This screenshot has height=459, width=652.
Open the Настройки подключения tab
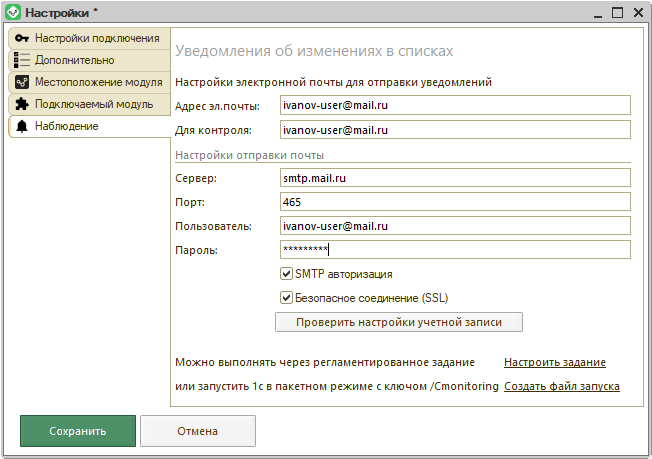(x=96, y=39)
